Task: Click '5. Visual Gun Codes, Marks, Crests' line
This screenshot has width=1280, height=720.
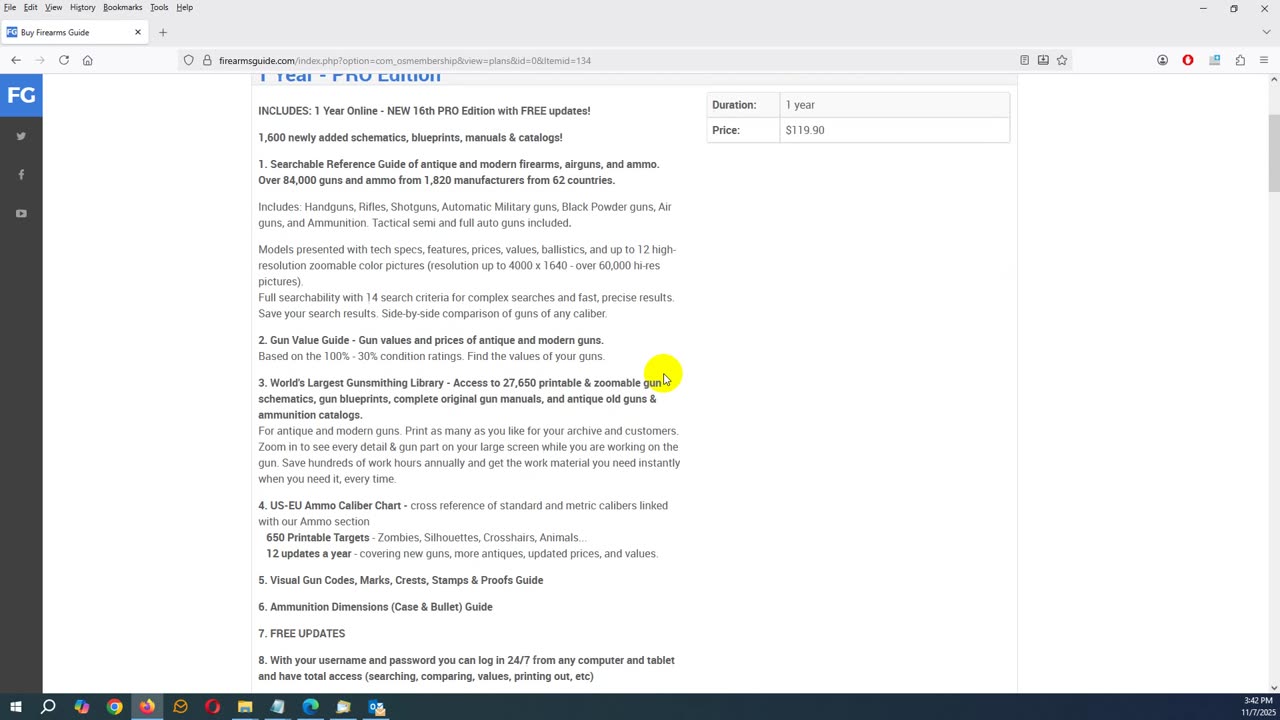Action: (401, 580)
